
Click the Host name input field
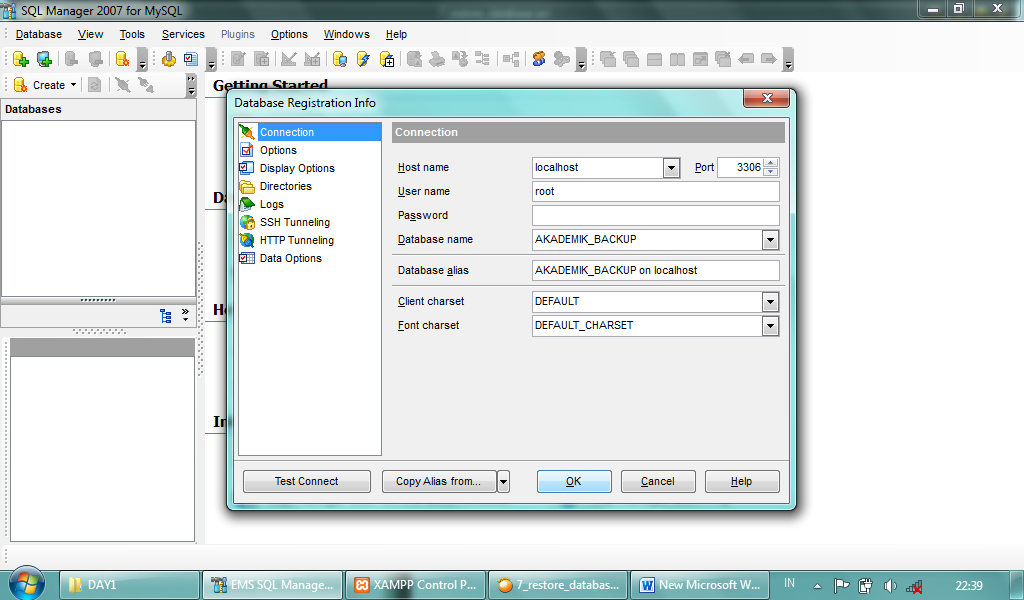tap(598, 168)
